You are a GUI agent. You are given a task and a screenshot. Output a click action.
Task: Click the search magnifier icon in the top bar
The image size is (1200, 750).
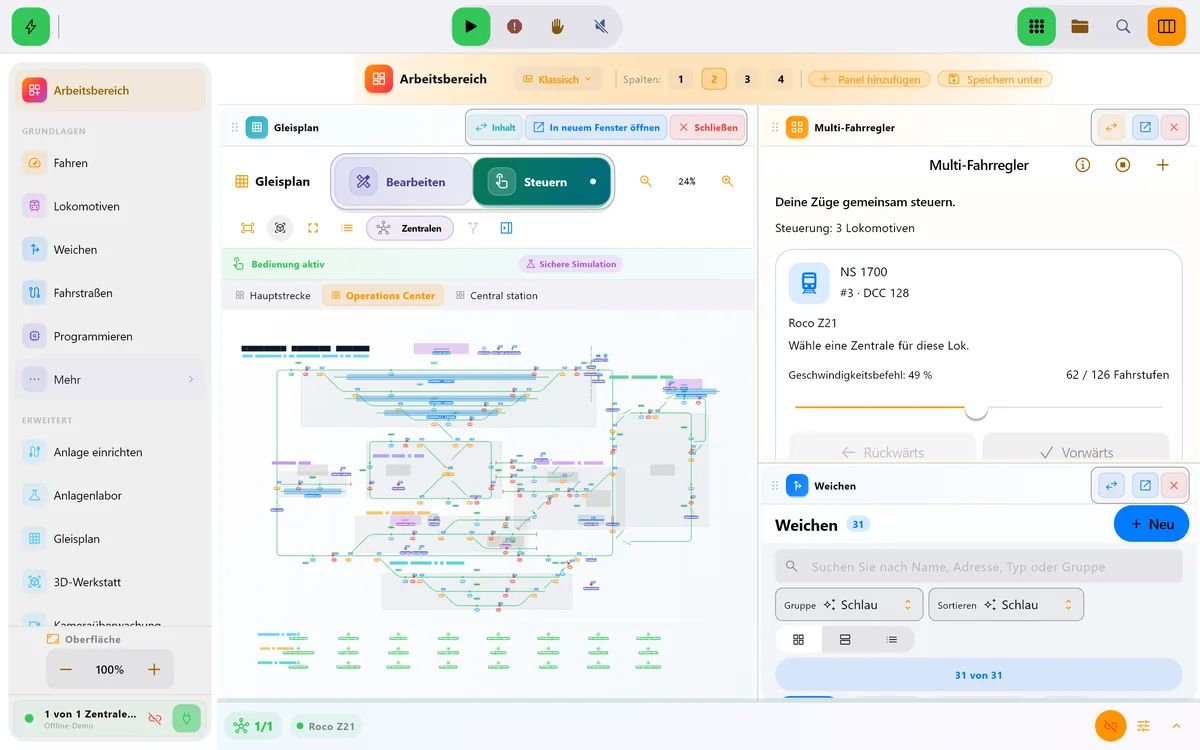point(1123,26)
